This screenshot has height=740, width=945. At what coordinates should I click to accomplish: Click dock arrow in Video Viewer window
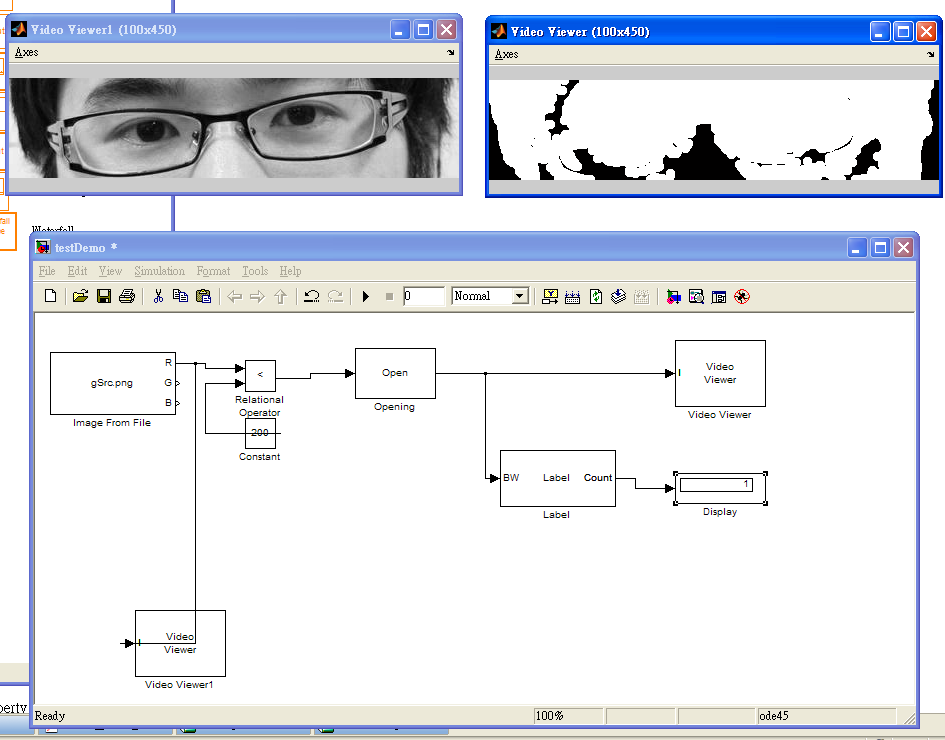pos(931,54)
